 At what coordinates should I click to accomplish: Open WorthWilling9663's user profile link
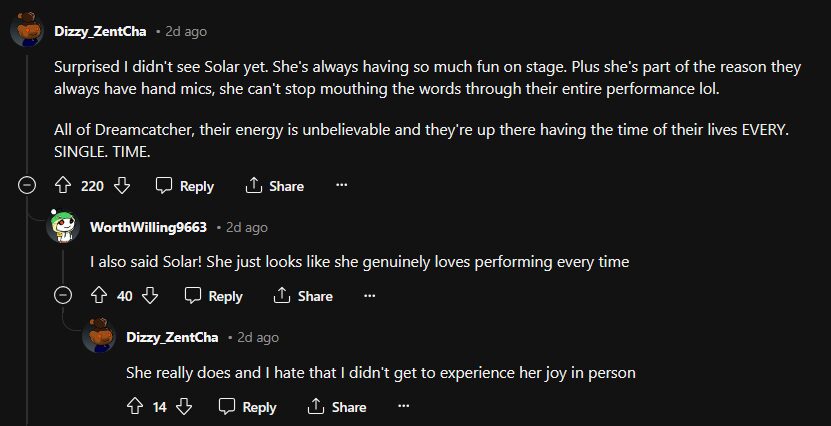pos(148,227)
